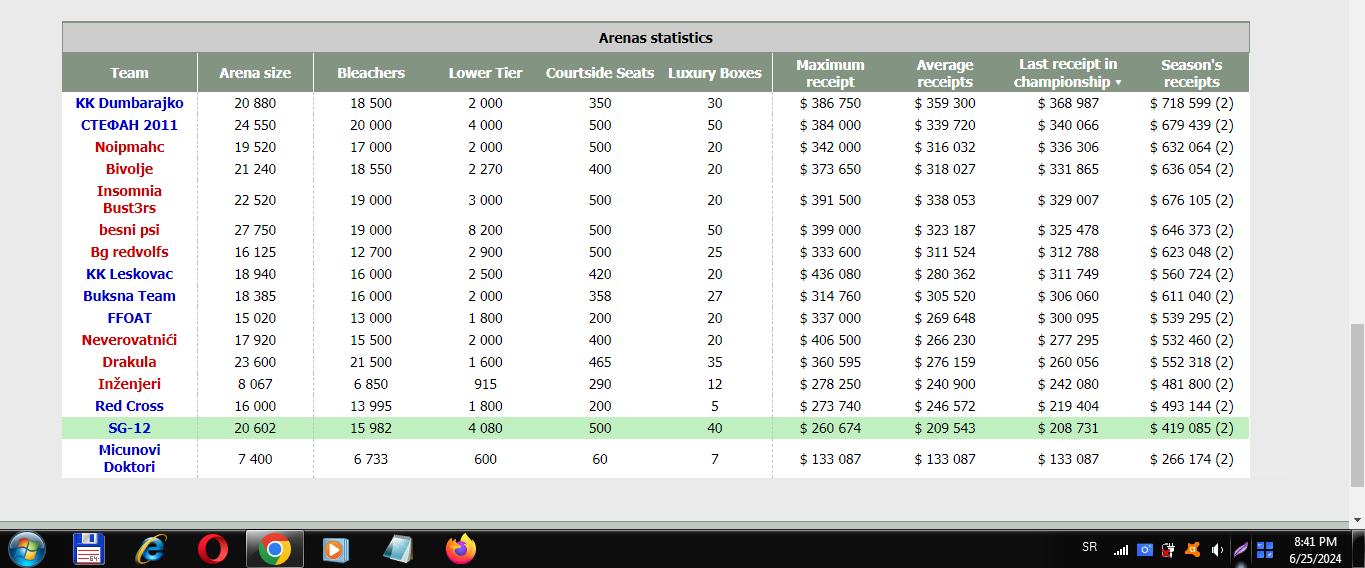Viewport: 1365px width, 568px height.
Task: Sort table by Team column header
Action: pos(129,73)
